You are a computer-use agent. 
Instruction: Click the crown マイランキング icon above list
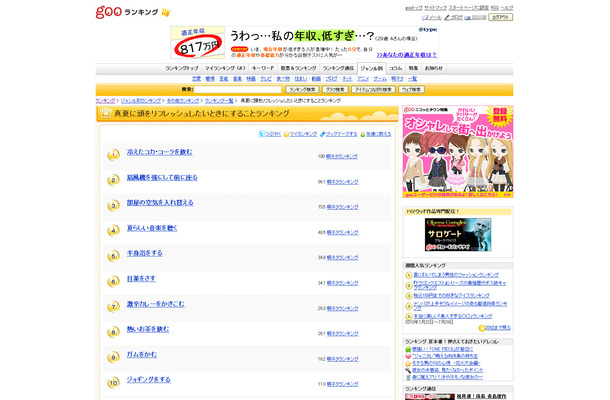(286, 134)
